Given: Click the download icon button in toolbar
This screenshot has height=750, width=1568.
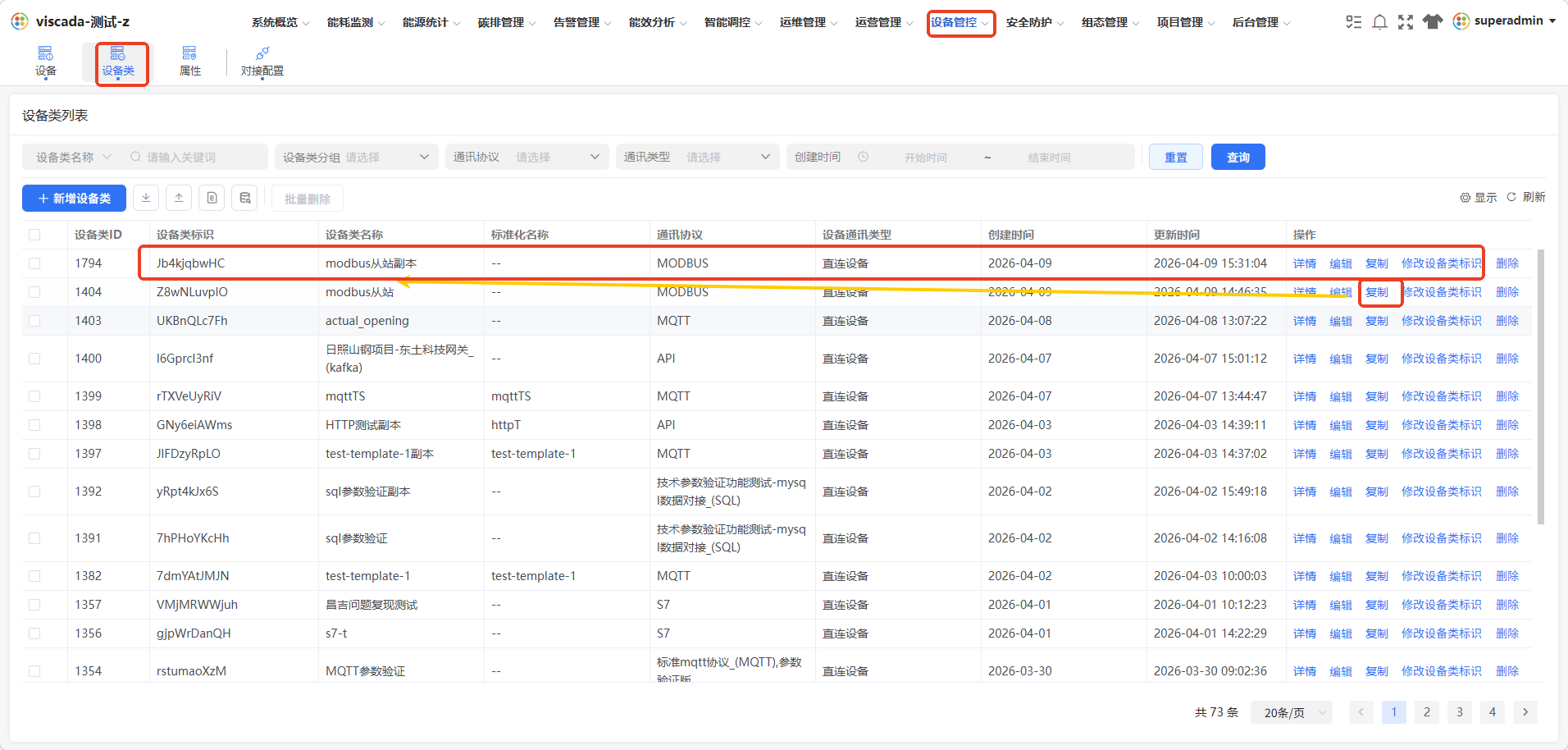Looking at the screenshot, I should click(146, 198).
